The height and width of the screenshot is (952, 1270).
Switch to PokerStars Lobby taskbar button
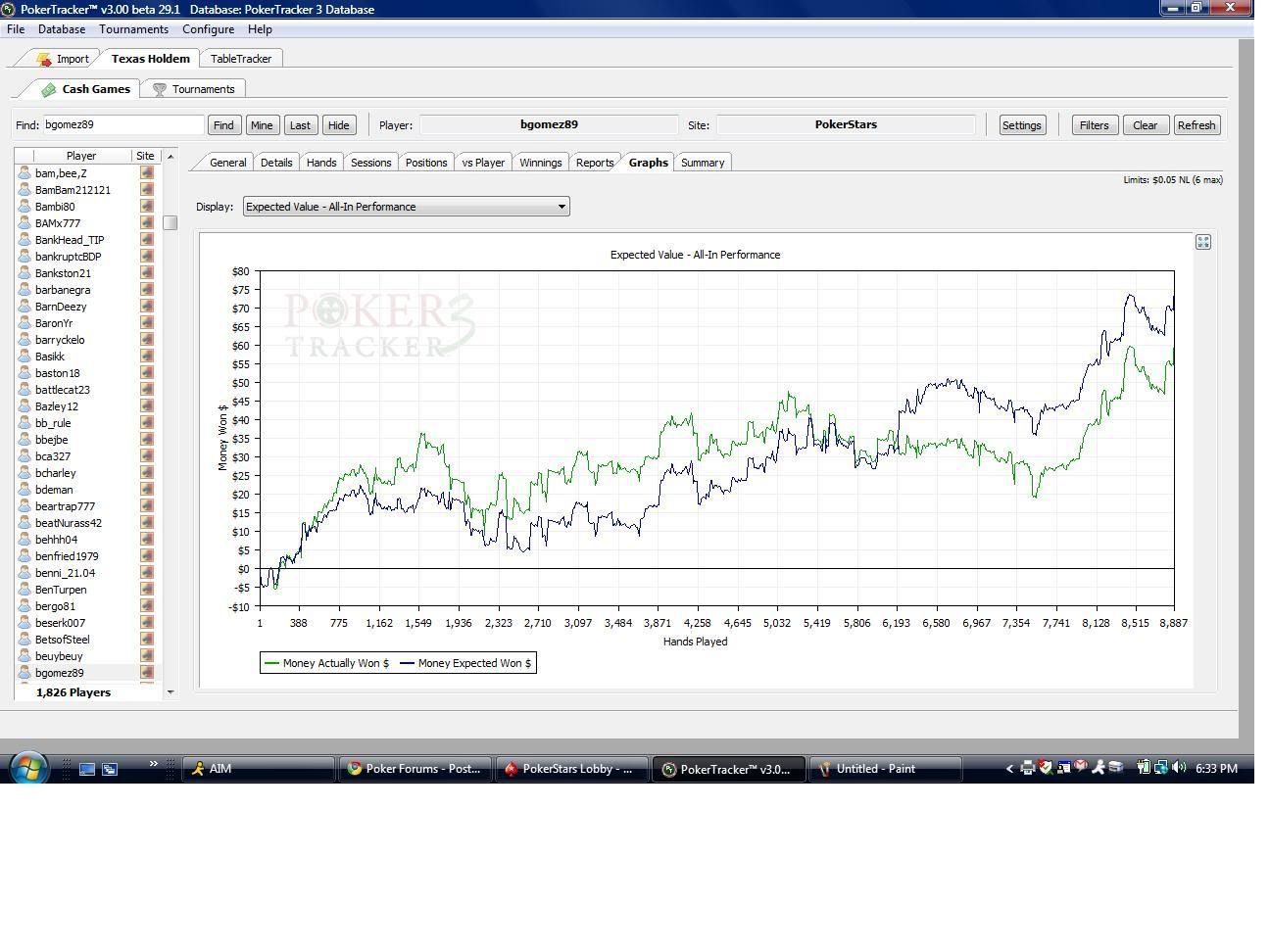[572, 769]
